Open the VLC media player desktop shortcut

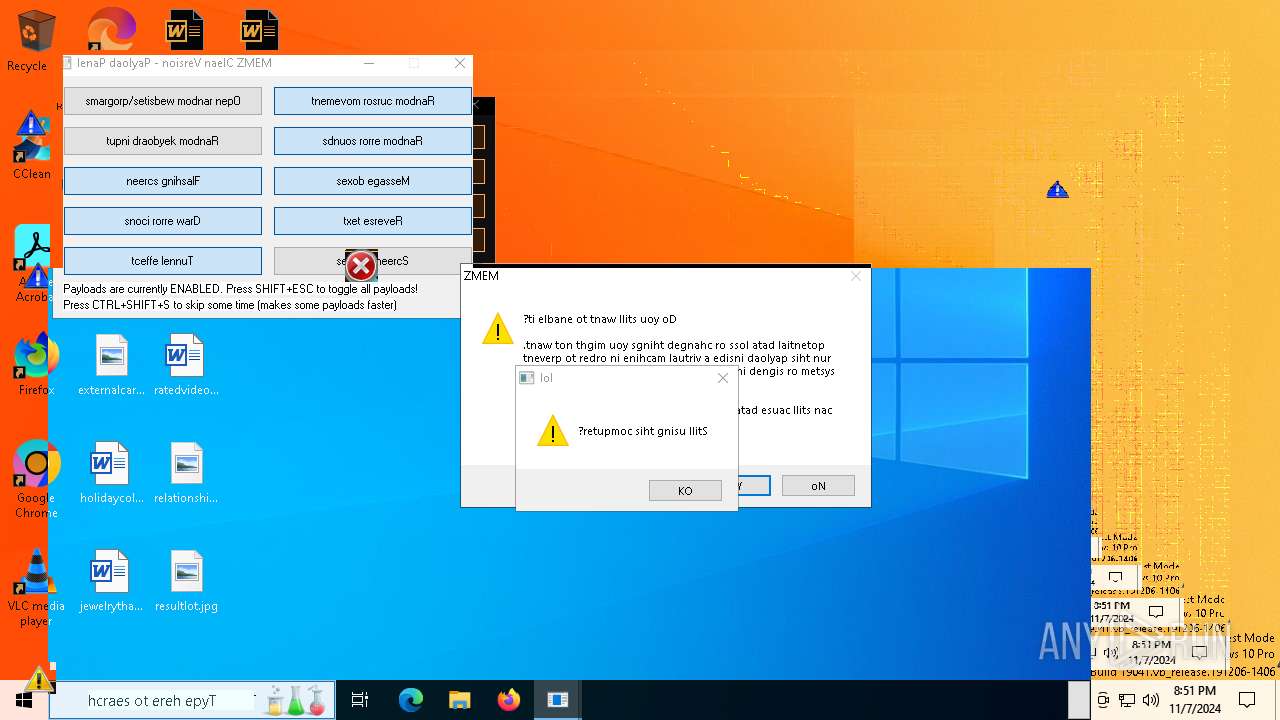point(36,588)
